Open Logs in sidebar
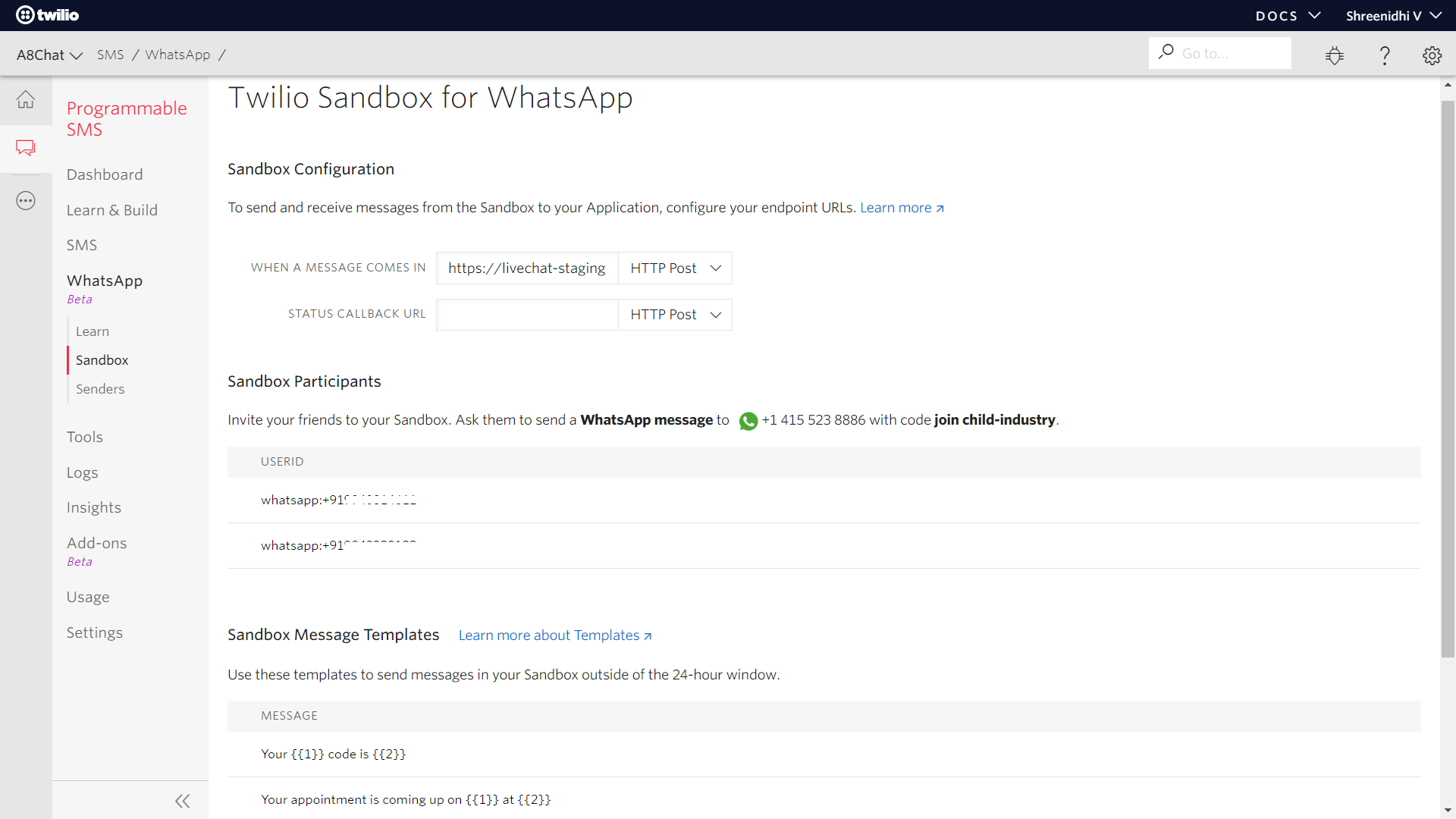This screenshot has height=819, width=1456. (82, 472)
